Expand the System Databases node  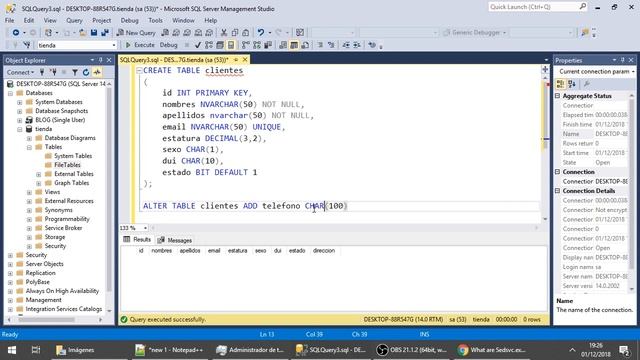20,102
